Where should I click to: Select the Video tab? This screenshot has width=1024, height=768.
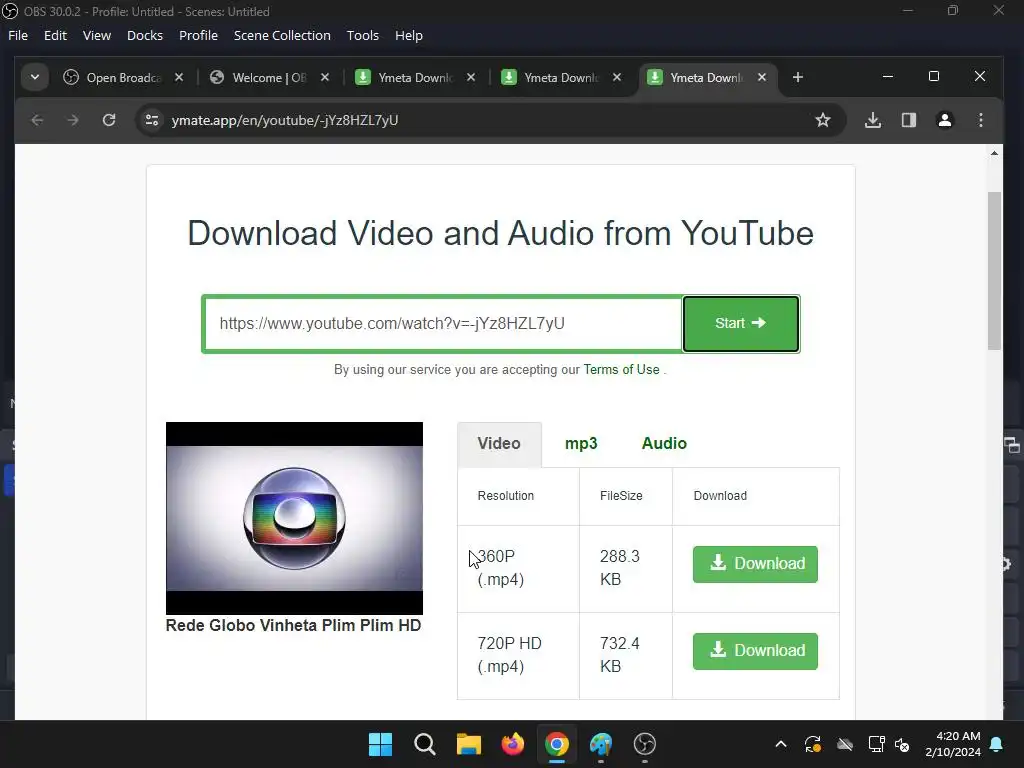coord(499,443)
